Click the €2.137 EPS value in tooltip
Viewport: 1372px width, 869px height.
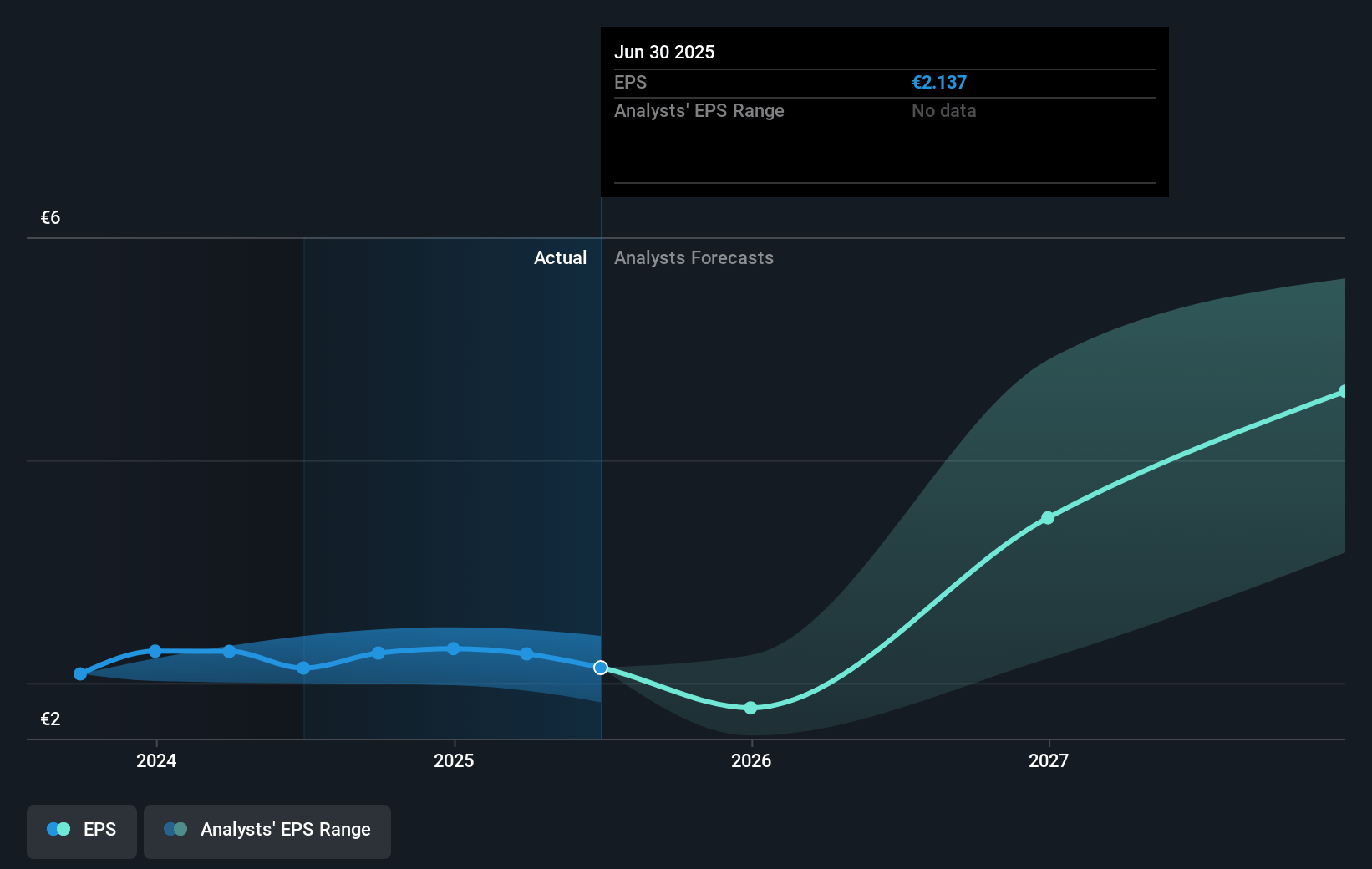pyautogui.click(x=939, y=83)
